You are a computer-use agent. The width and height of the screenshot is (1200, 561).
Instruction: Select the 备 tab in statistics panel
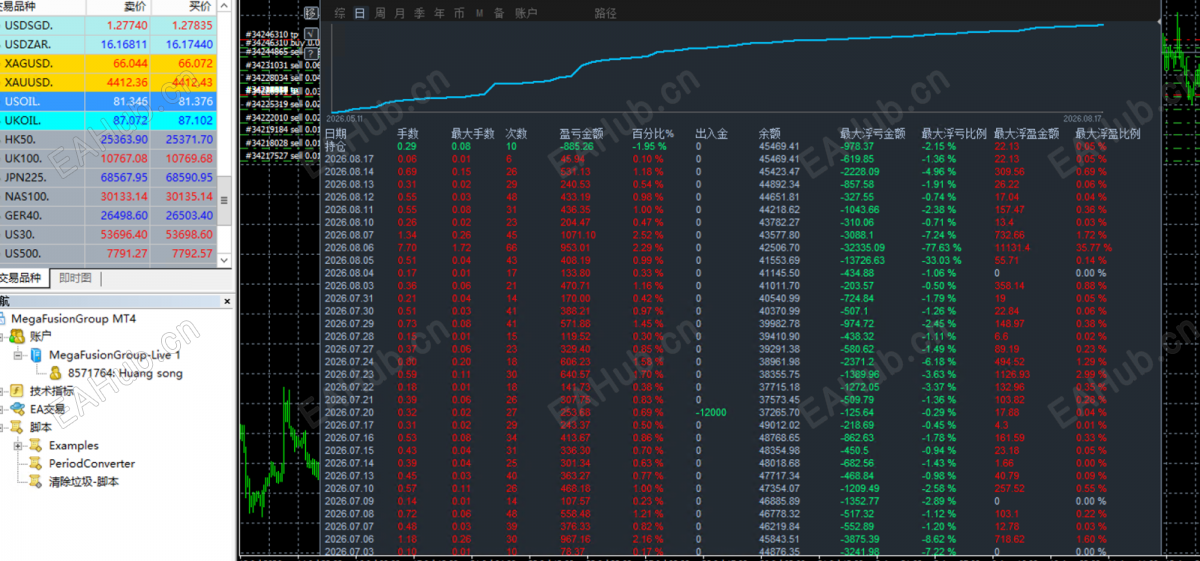pyautogui.click(x=499, y=13)
